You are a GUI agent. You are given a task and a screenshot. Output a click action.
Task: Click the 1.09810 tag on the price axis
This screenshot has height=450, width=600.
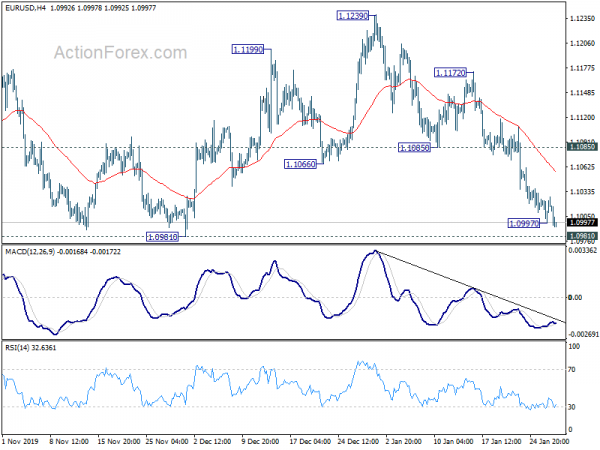581,235
